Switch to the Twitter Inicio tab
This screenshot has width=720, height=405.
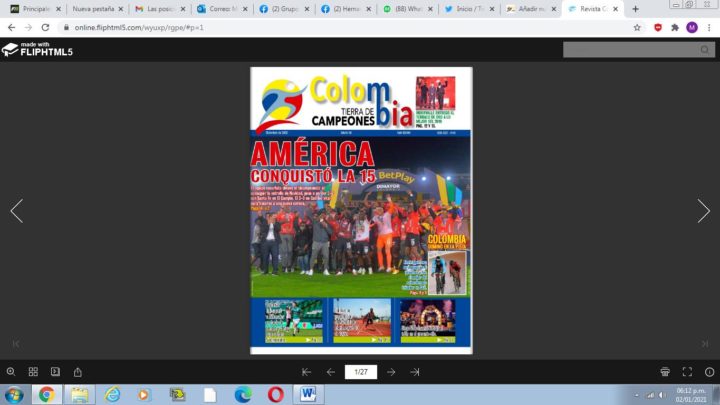click(x=469, y=9)
